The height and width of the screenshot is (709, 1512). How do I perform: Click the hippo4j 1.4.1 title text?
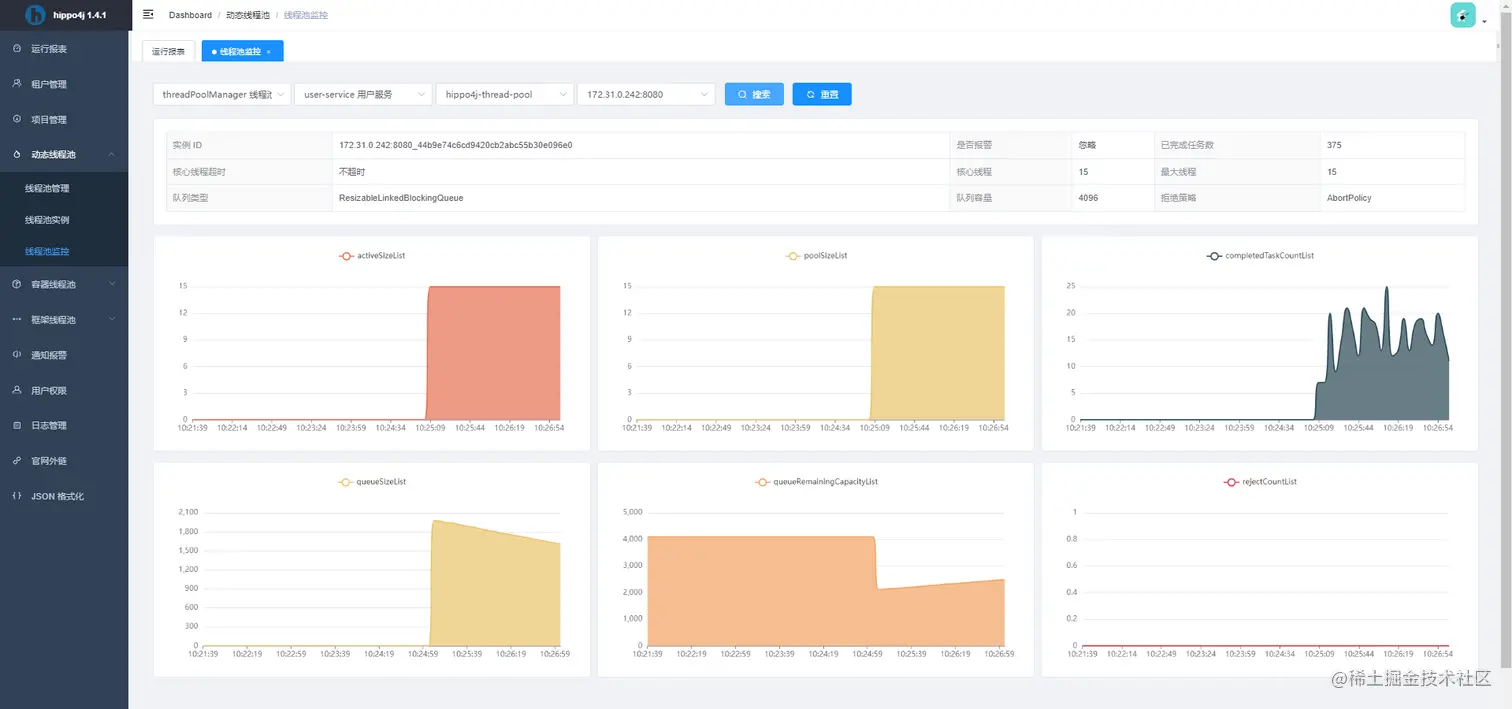click(80, 15)
